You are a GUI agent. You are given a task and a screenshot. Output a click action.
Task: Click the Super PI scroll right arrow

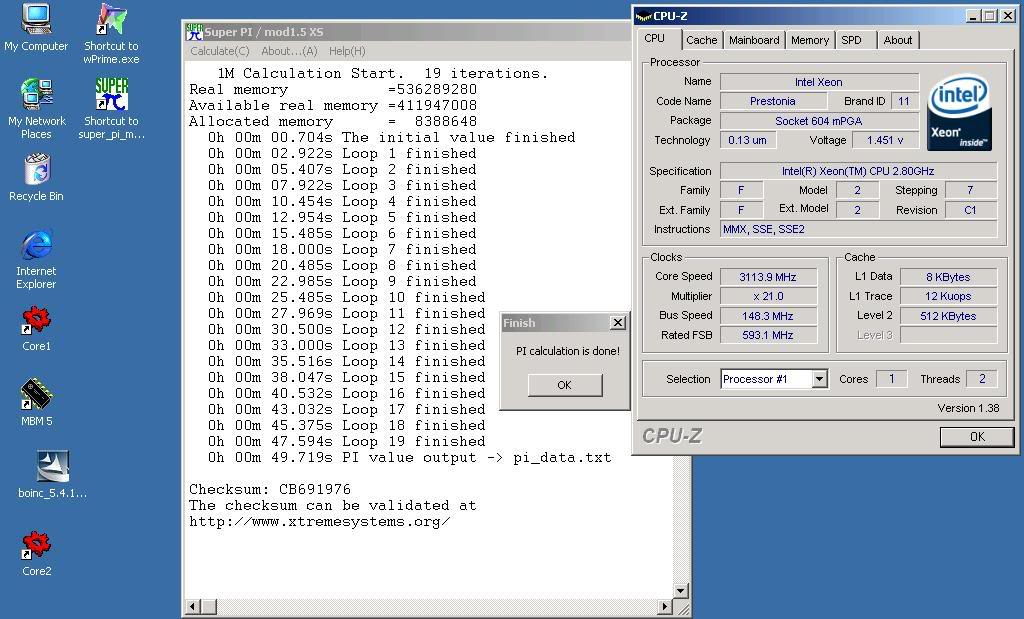[665, 607]
